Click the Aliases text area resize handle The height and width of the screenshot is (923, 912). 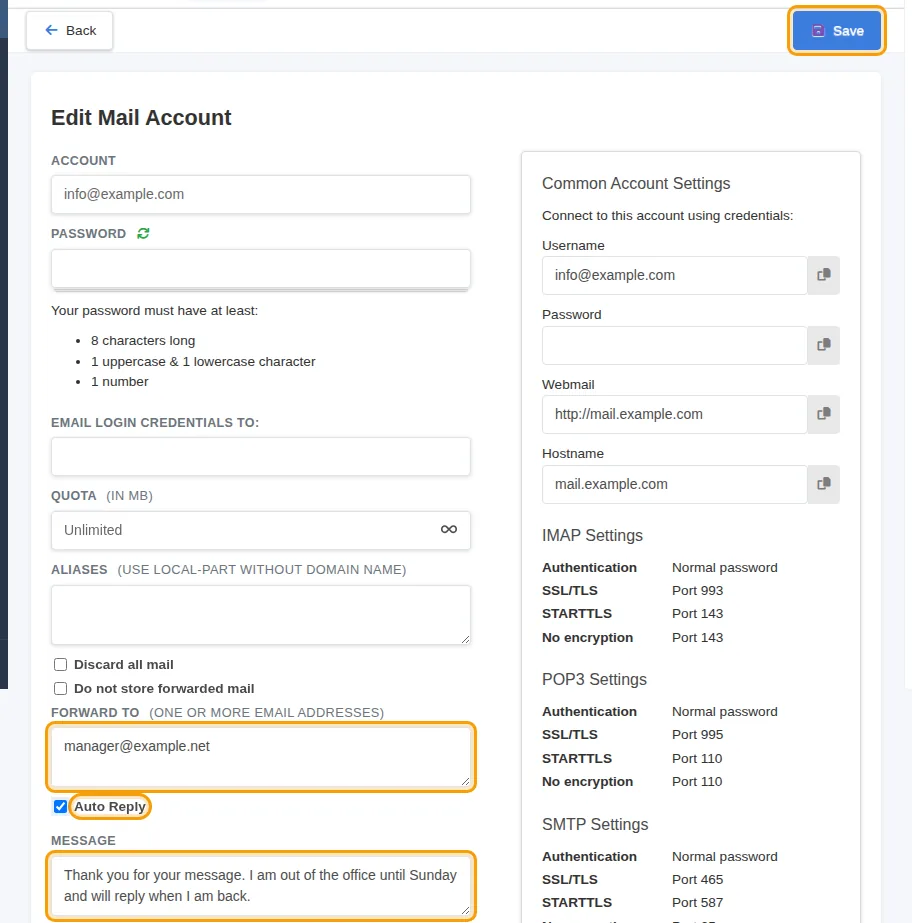click(x=465, y=639)
